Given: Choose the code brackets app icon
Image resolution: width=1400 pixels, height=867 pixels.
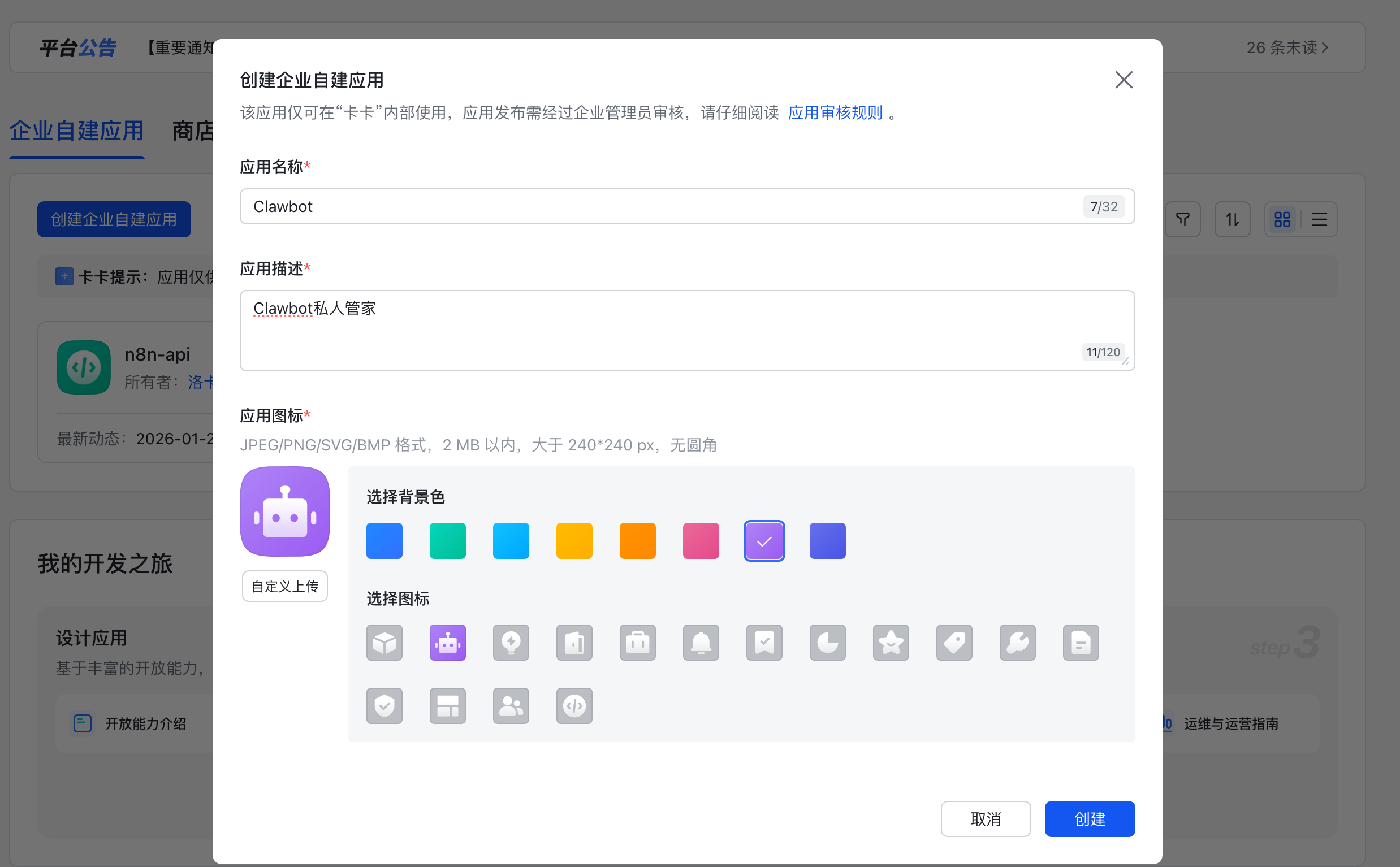Looking at the screenshot, I should coord(573,705).
